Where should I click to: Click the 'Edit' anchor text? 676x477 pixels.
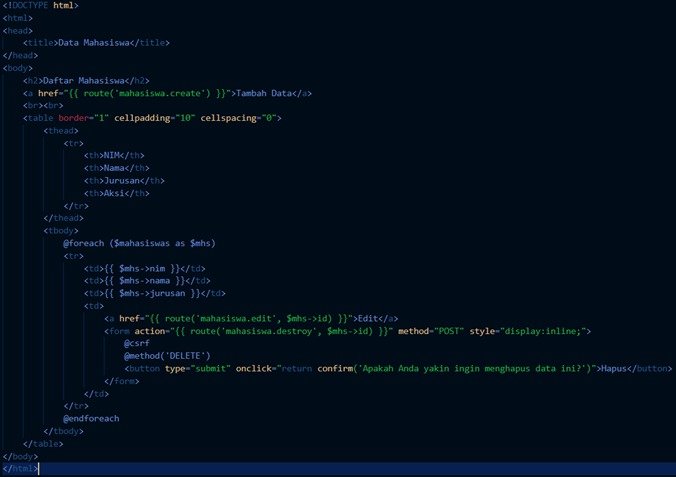click(x=368, y=319)
